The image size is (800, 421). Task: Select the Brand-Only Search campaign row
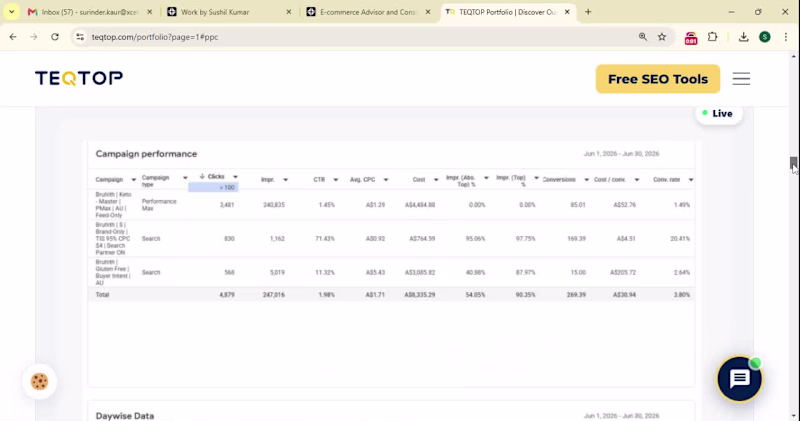click(x=391, y=238)
